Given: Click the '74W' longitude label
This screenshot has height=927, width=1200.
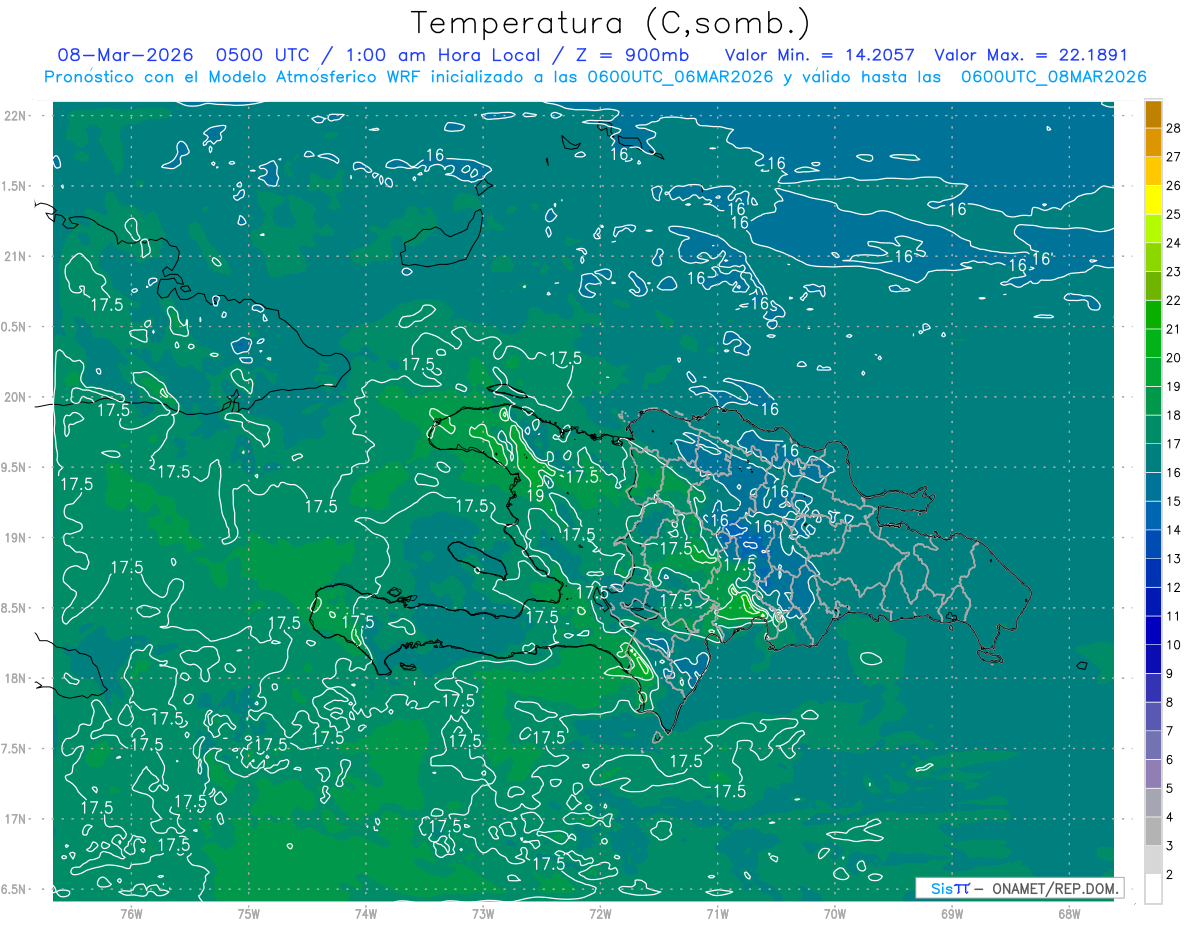Looking at the screenshot, I should [x=365, y=913].
